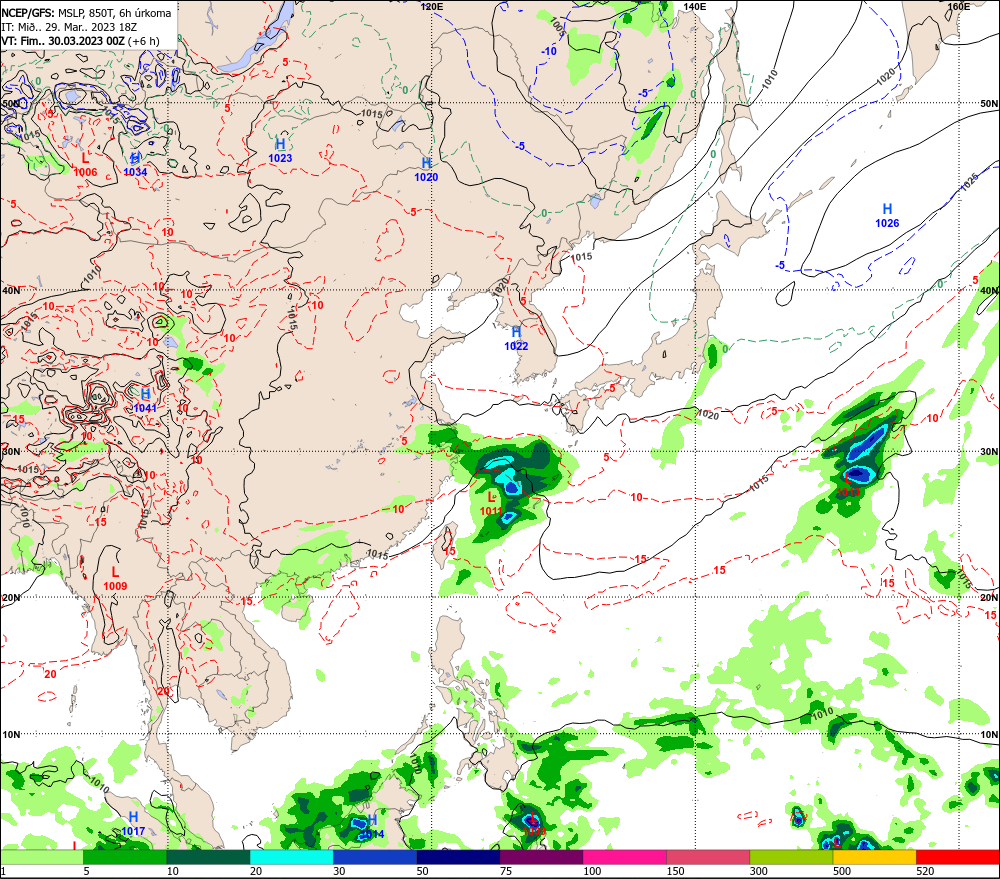The width and height of the screenshot is (1000, 879).
Task: Select the purple 75–100 legend swatch
Action: pos(541,857)
